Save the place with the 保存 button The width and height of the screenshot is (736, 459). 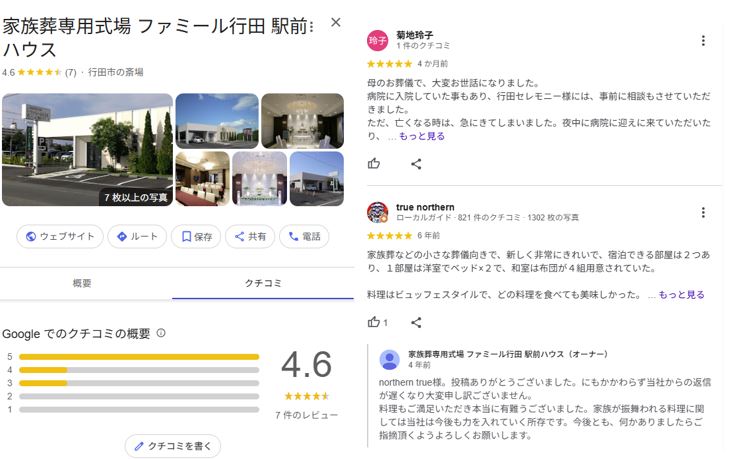coord(196,237)
